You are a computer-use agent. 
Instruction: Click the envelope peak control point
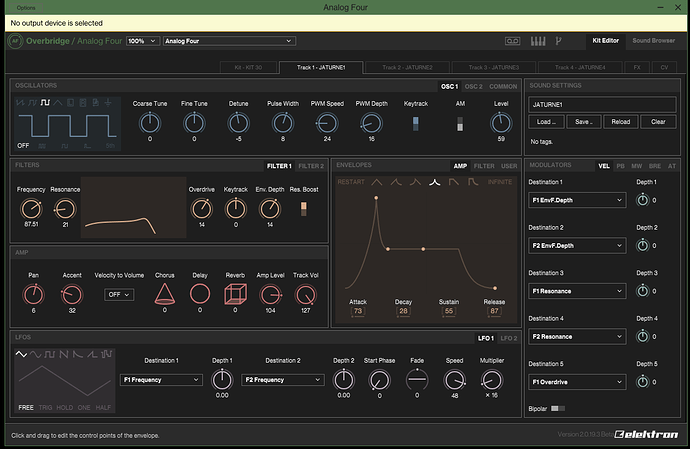pos(376,198)
